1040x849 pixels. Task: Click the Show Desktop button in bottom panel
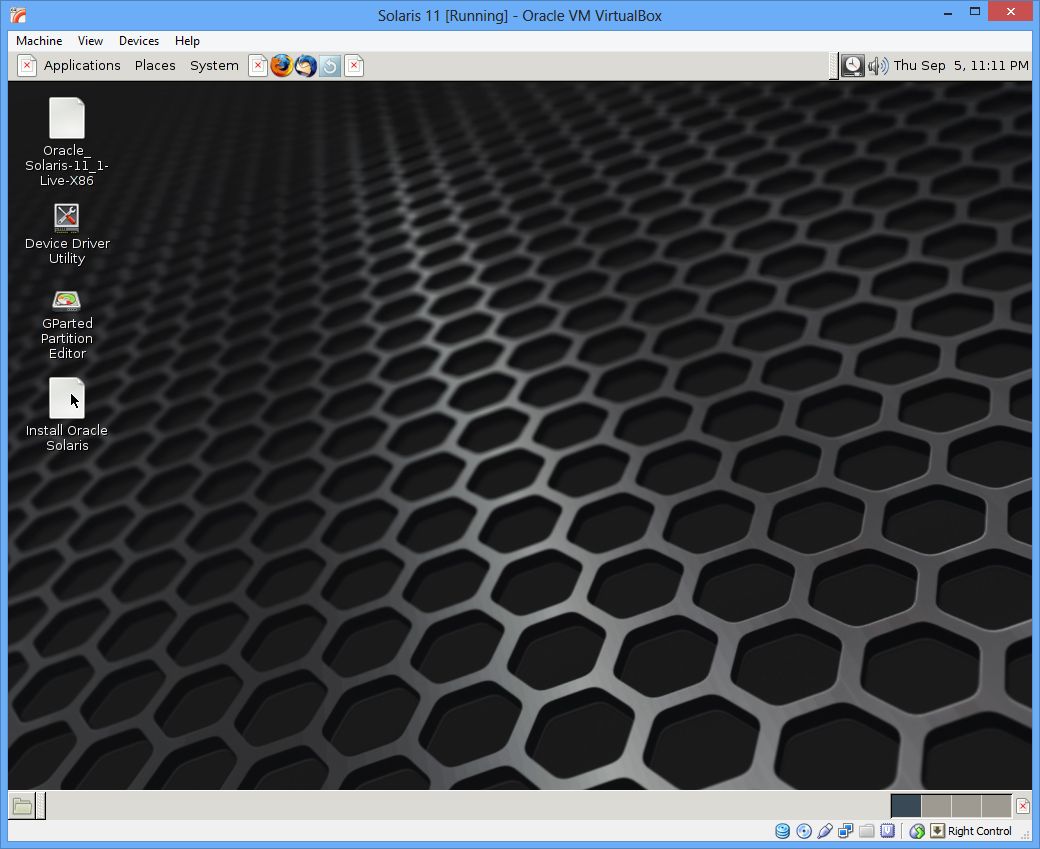pos(22,806)
